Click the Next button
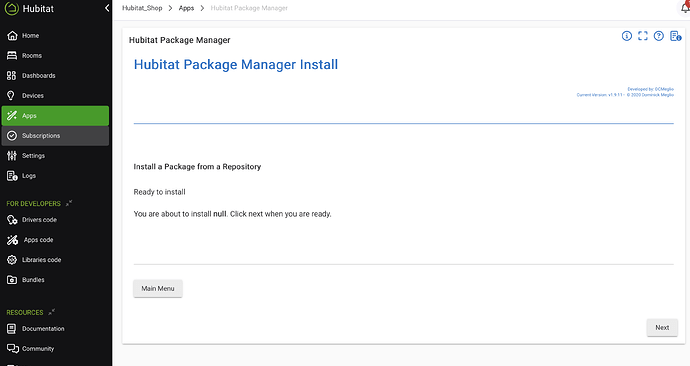 coord(662,328)
